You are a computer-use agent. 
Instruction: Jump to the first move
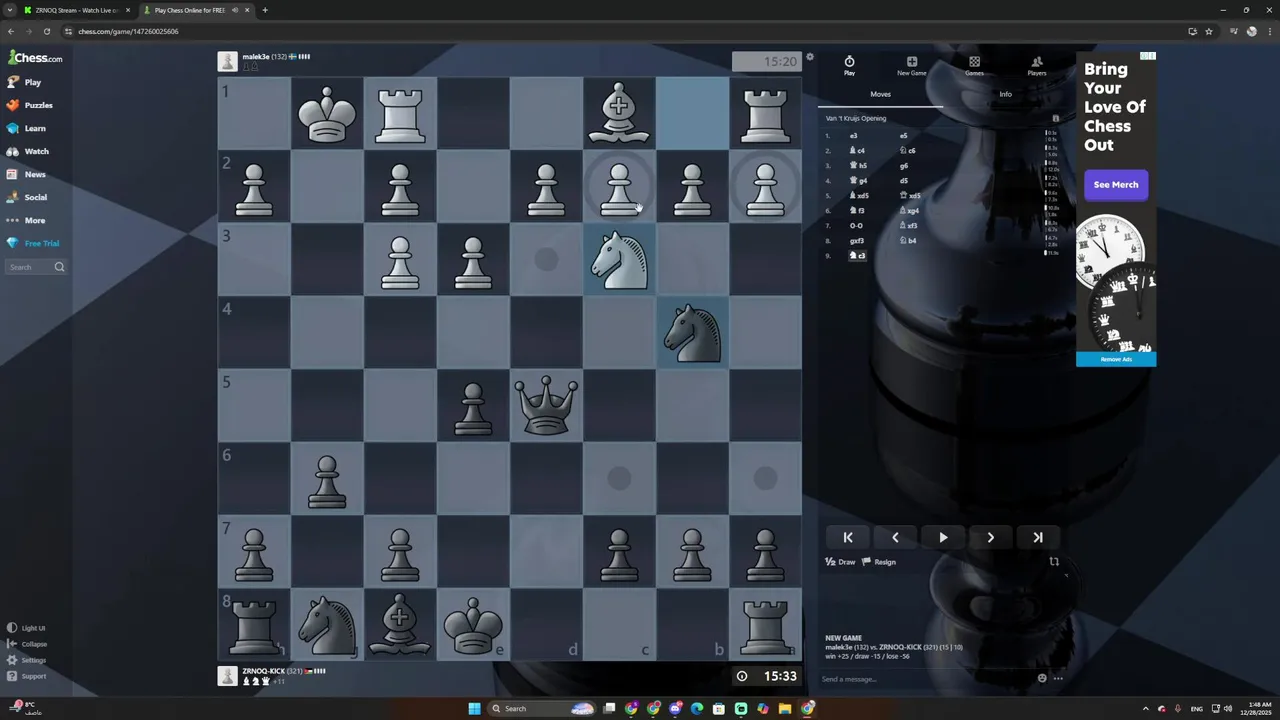coord(848,537)
